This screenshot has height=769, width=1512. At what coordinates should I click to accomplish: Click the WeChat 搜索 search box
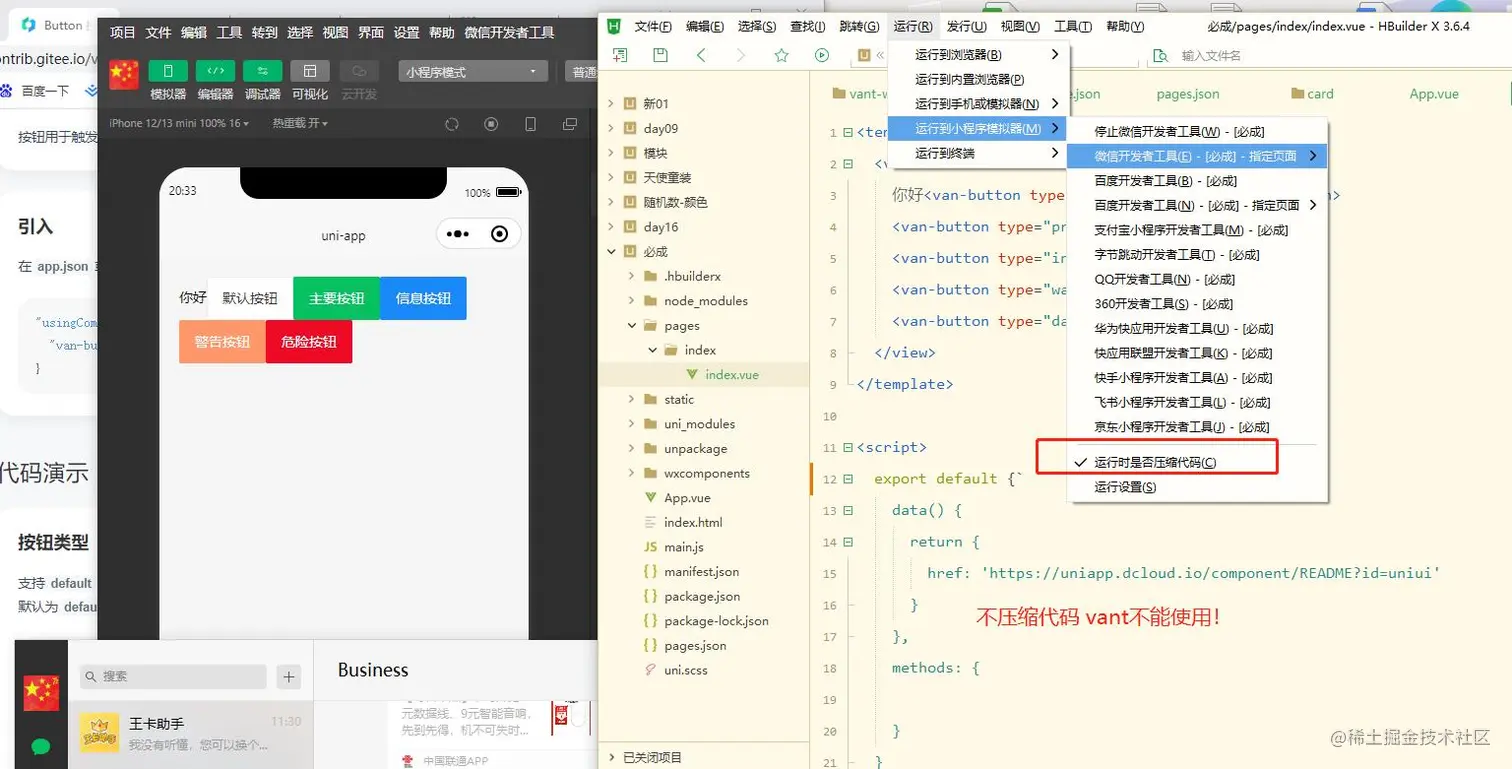(x=173, y=677)
